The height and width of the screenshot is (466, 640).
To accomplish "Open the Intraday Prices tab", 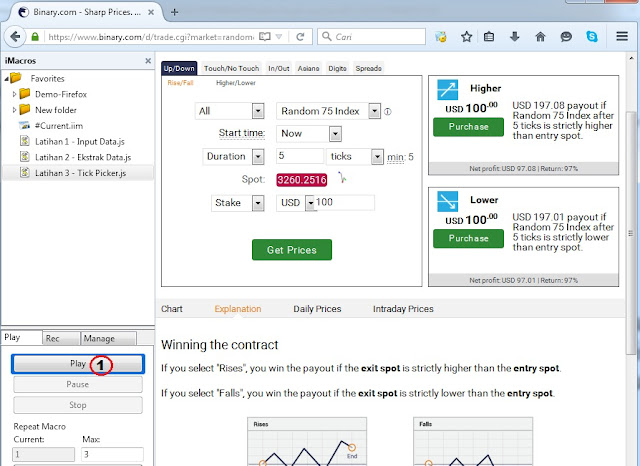I will [x=403, y=309].
